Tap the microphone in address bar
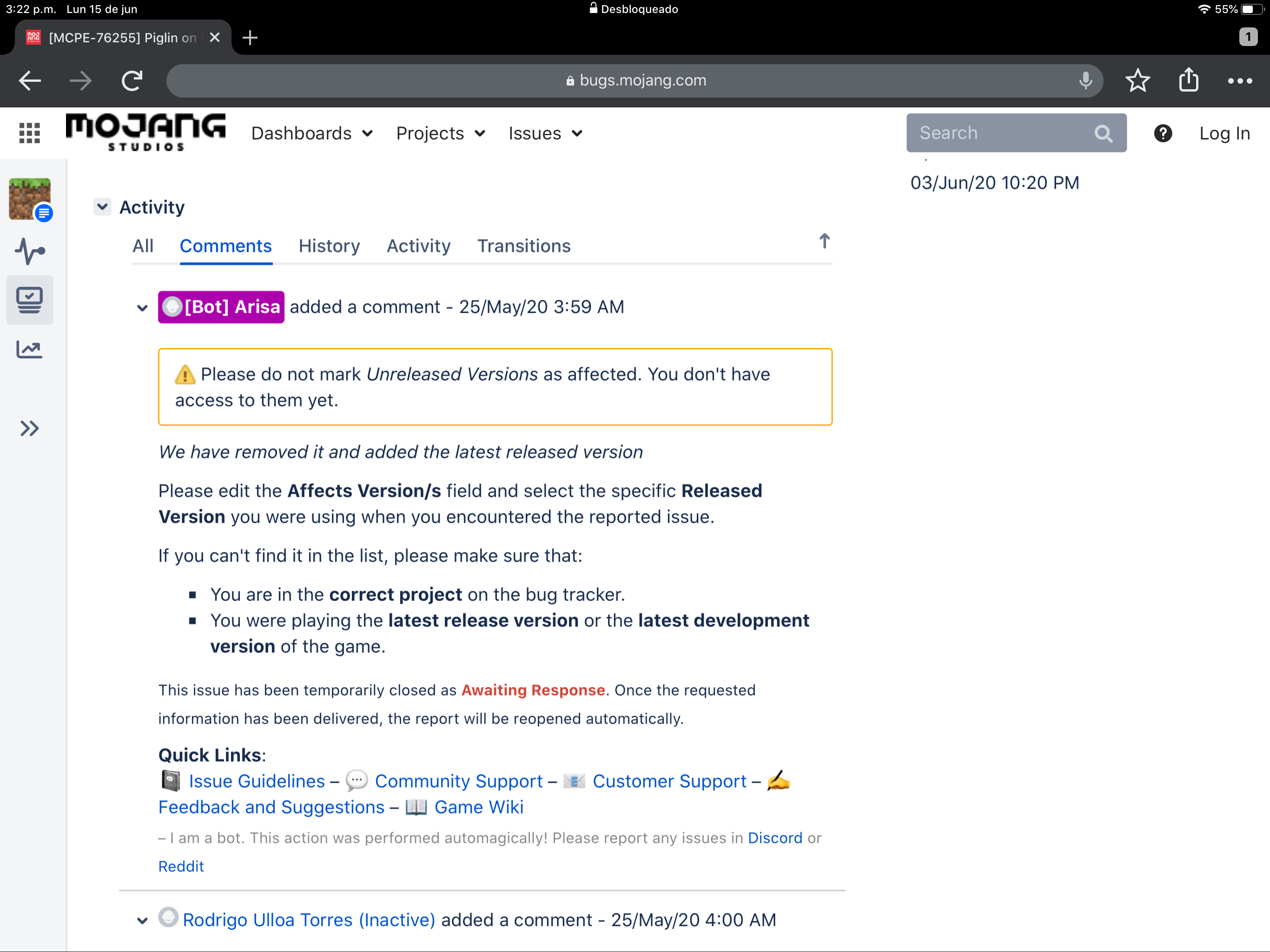 1085,80
